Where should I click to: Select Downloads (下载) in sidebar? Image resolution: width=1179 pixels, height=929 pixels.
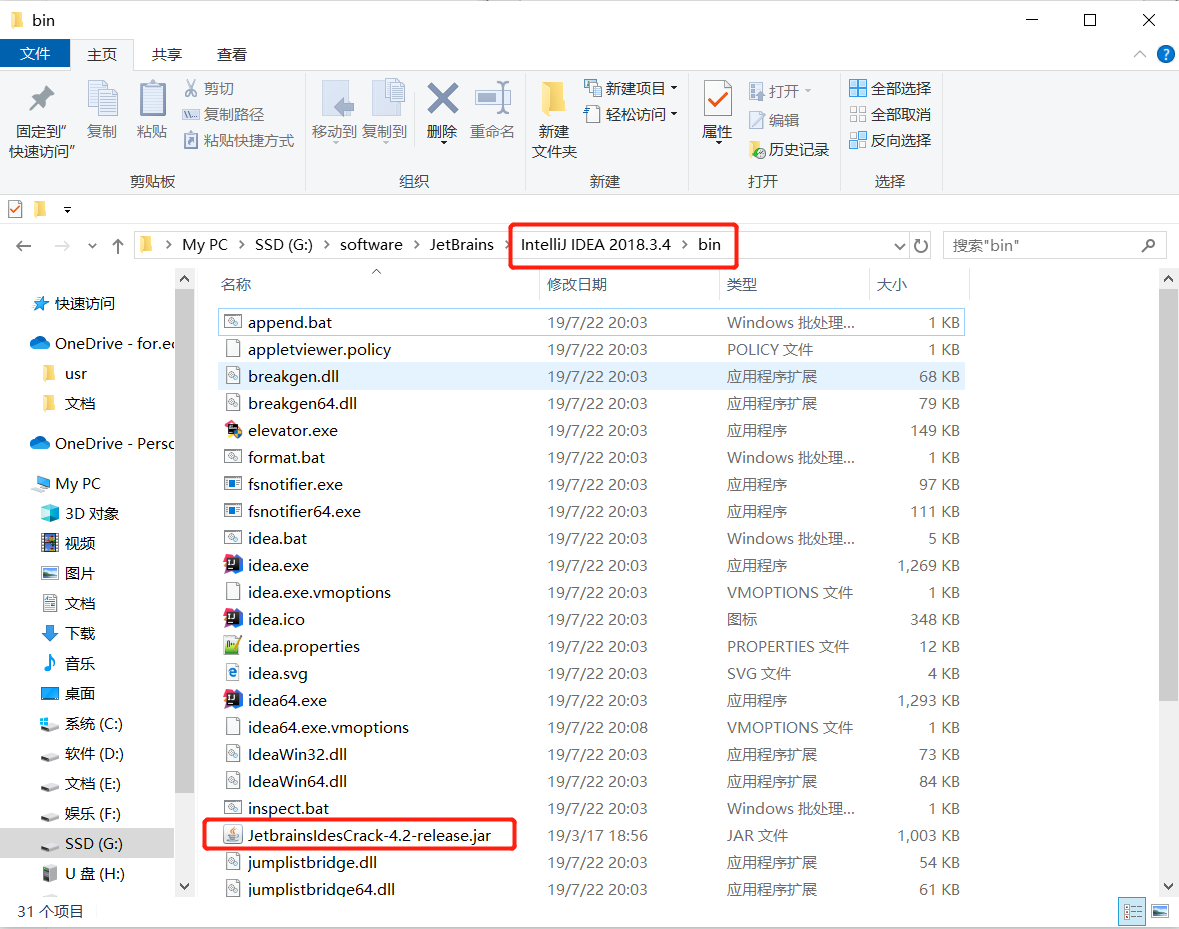(68, 634)
